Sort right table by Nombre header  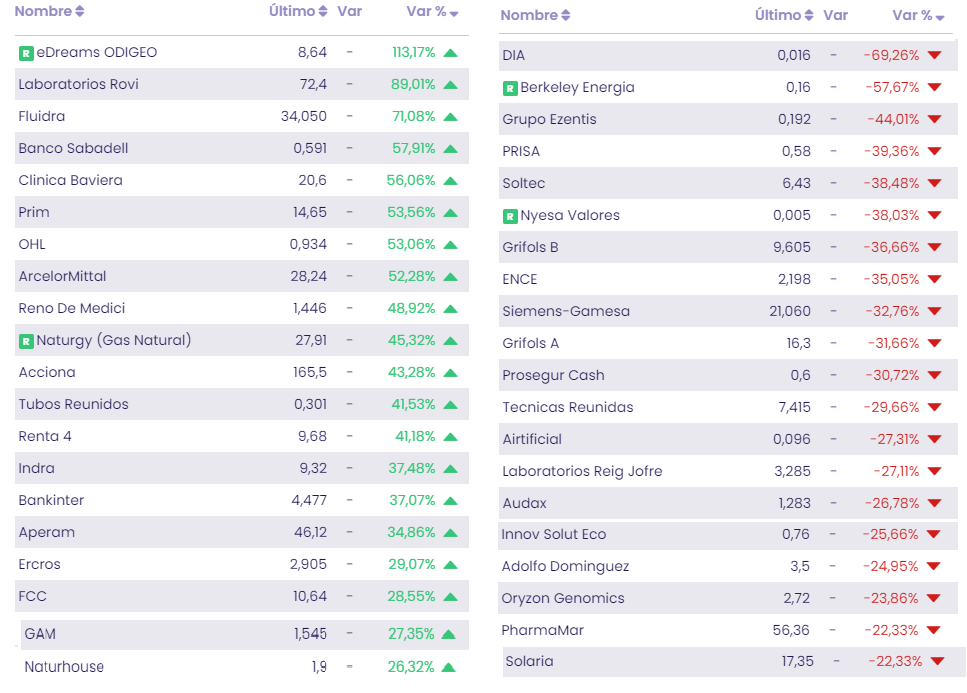tap(535, 15)
